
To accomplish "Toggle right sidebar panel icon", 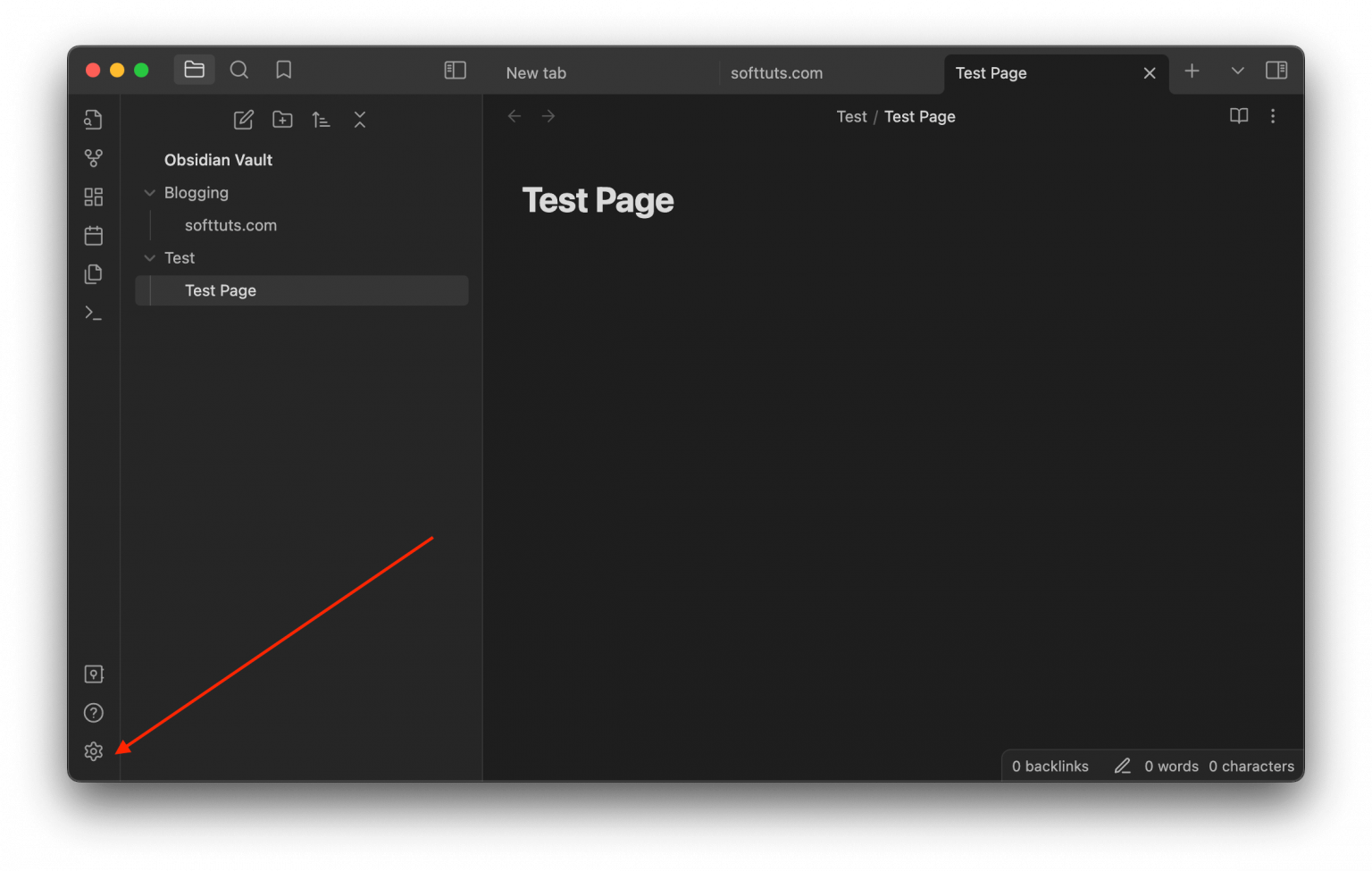I will point(1276,71).
